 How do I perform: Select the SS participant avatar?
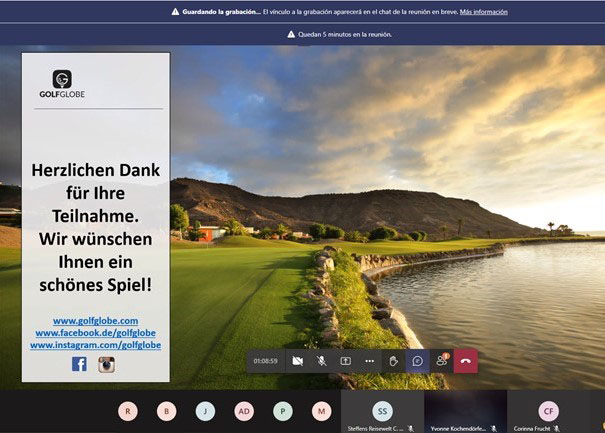coord(382,411)
